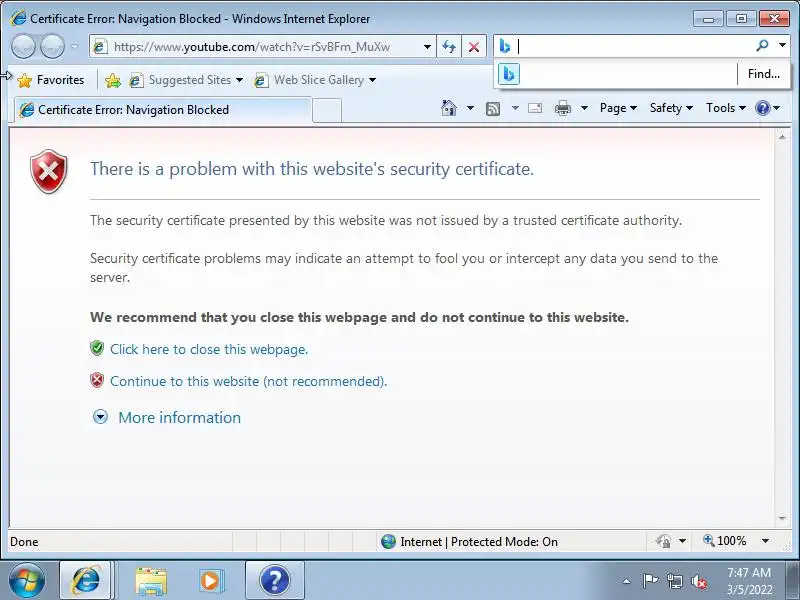Click the Help question mark icon
Image resolution: width=800 pixels, height=600 pixels.
click(x=763, y=108)
